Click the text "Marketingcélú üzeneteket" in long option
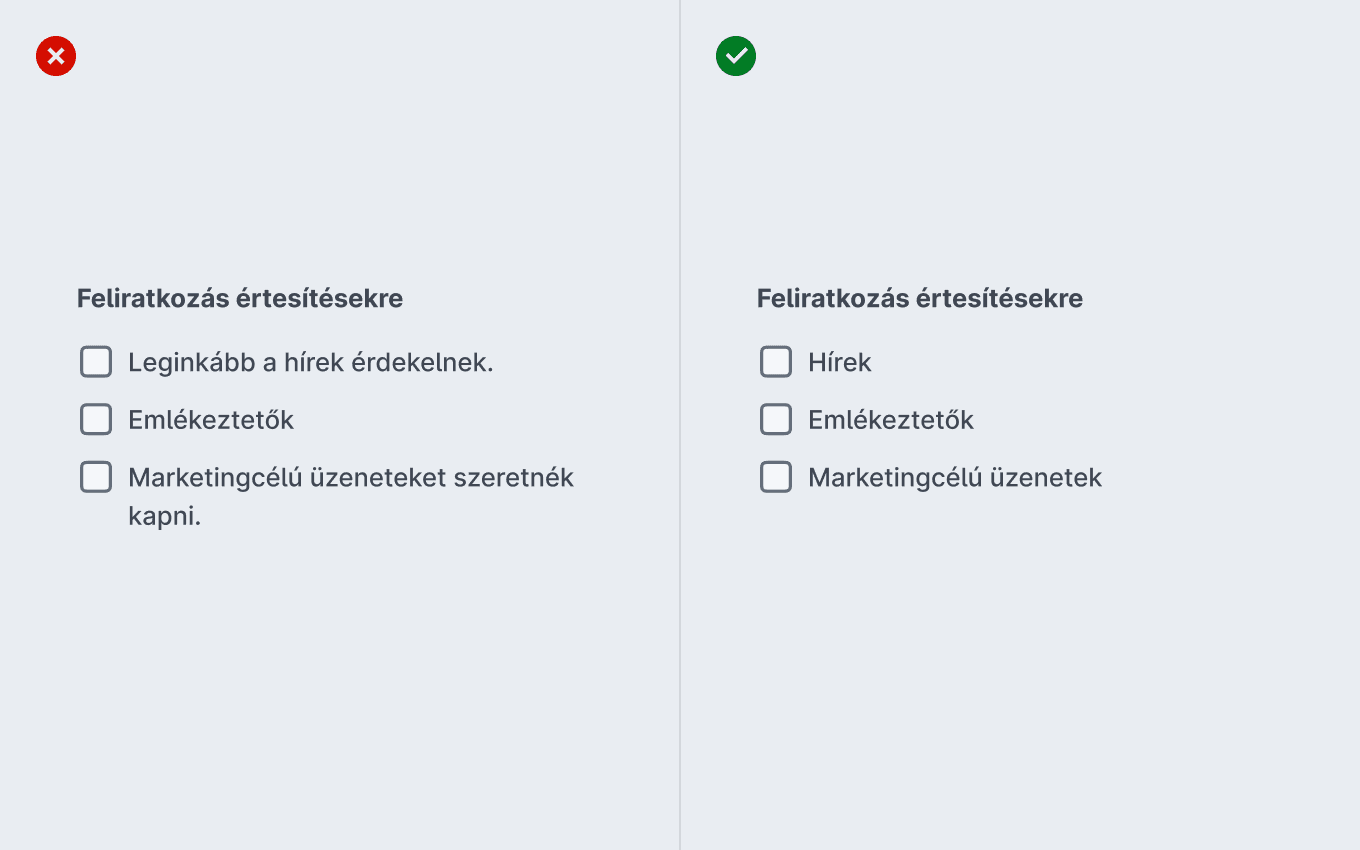The width and height of the screenshot is (1360, 850). coord(287,478)
